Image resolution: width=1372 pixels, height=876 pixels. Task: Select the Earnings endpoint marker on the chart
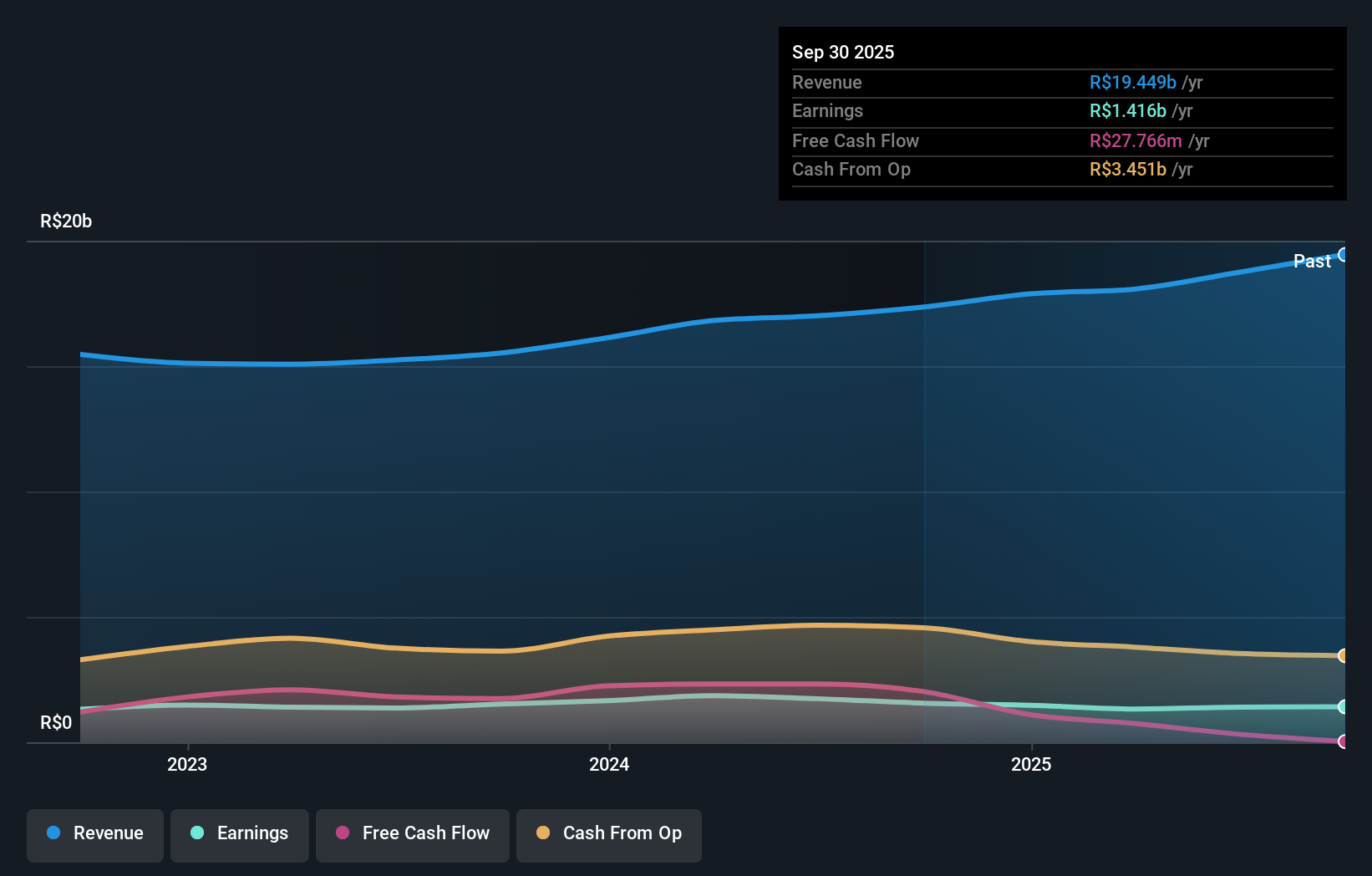[x=1344, y=707]
